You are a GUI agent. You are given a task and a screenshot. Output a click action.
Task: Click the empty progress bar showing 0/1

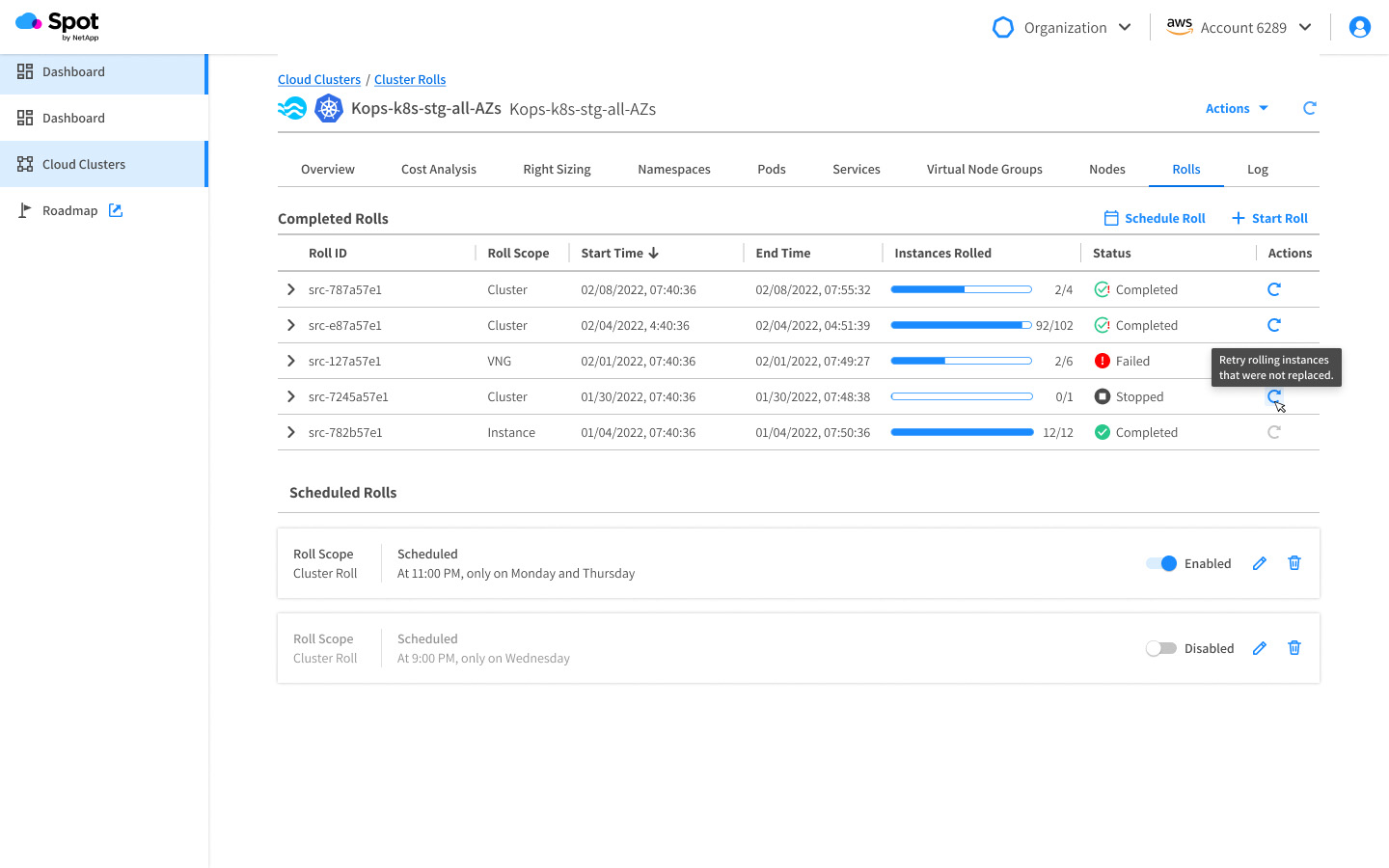[x=962, y=396]
